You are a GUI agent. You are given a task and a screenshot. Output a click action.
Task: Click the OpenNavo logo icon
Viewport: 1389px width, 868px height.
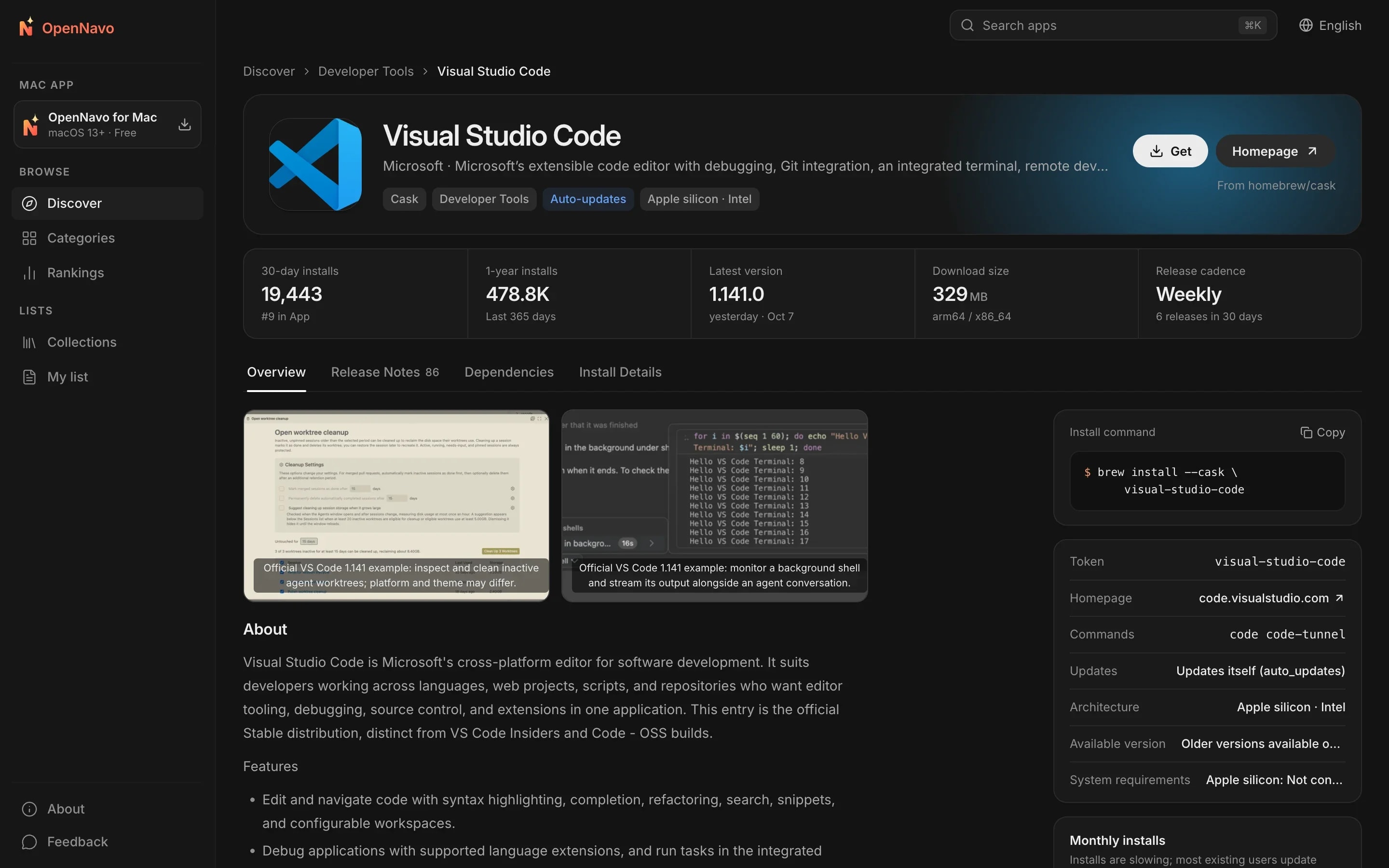click(27, 27)
